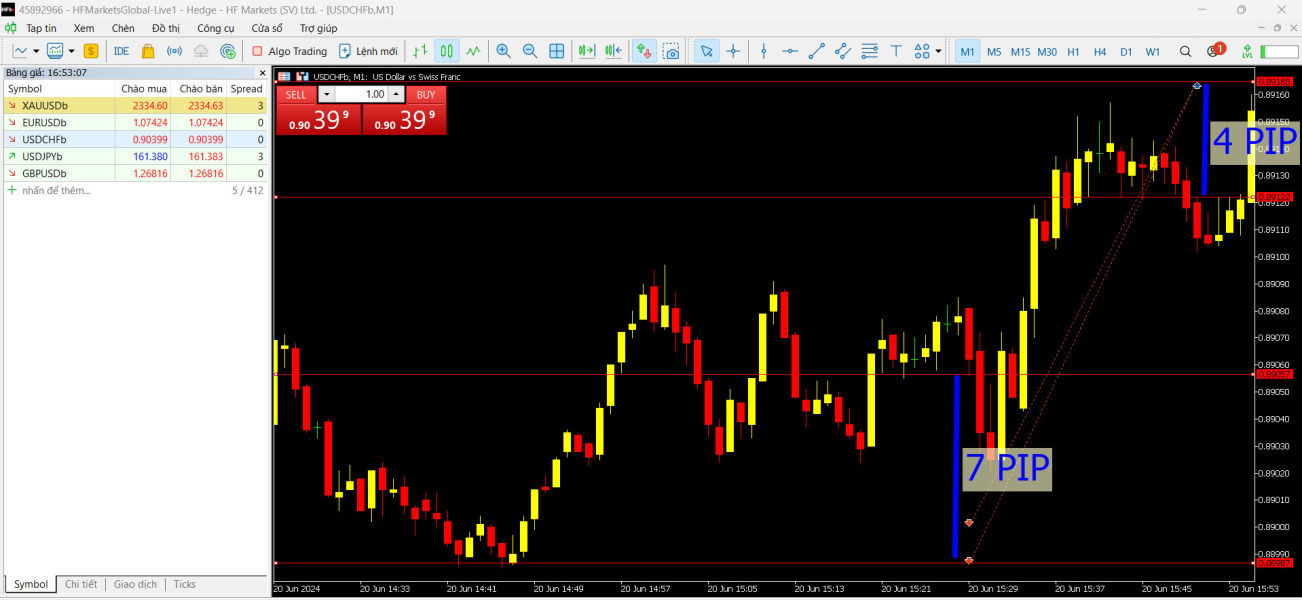Click the SELL one-click trading button

coord(296,94)
